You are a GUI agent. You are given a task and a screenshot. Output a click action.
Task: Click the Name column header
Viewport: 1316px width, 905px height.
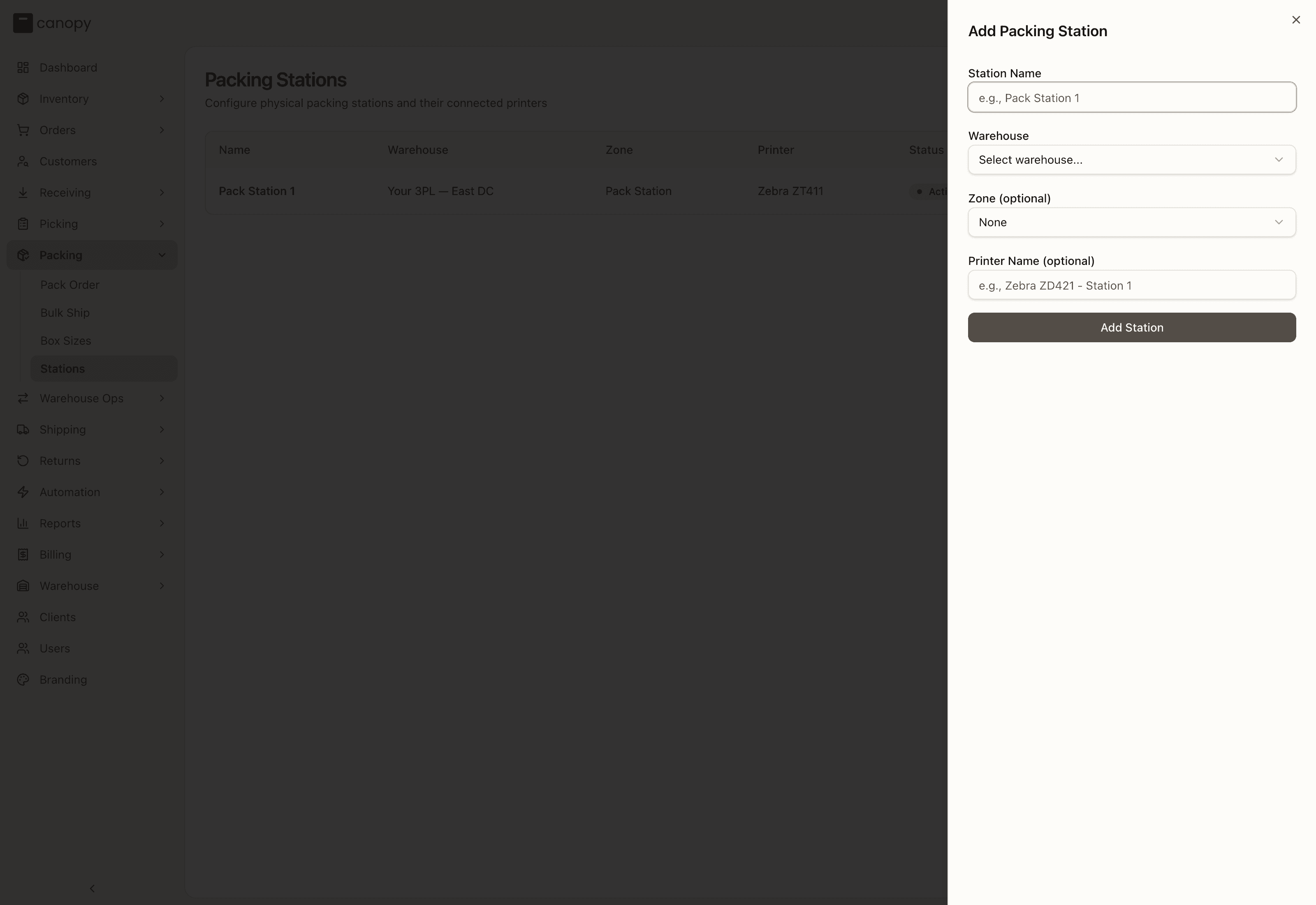[x=234, y=150]
